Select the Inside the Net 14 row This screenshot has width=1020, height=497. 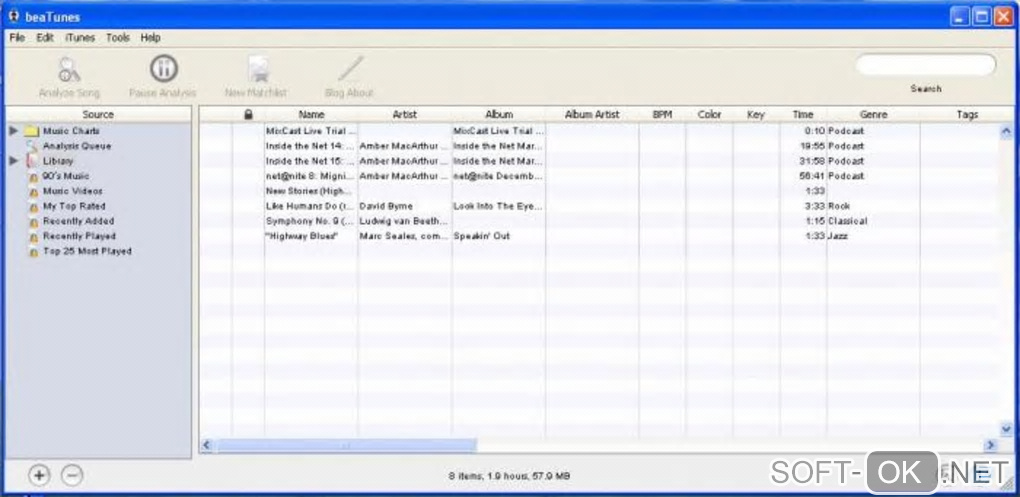(598, 146)
